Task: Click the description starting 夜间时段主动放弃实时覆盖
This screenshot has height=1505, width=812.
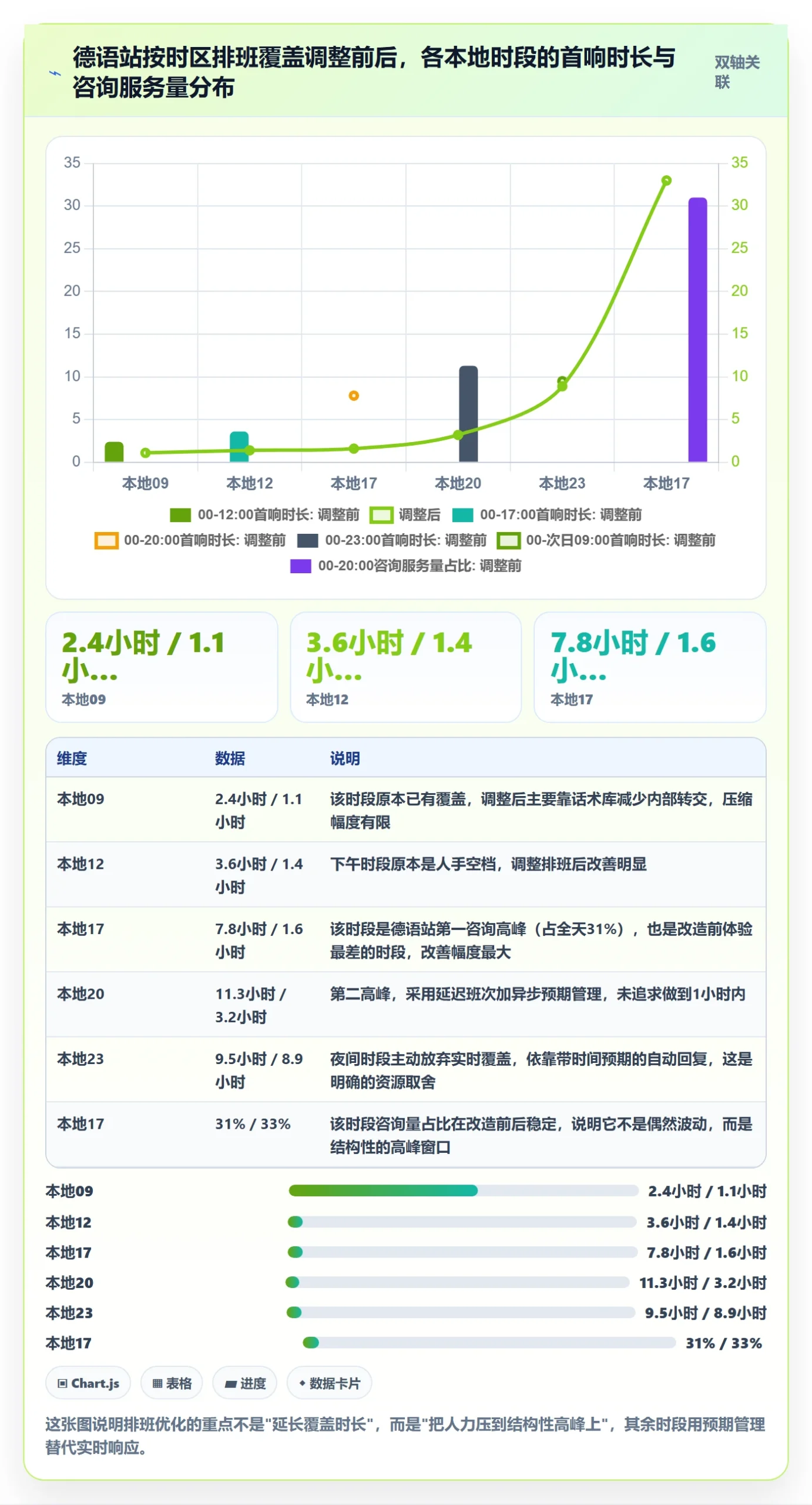Action: pos(541,1070)
